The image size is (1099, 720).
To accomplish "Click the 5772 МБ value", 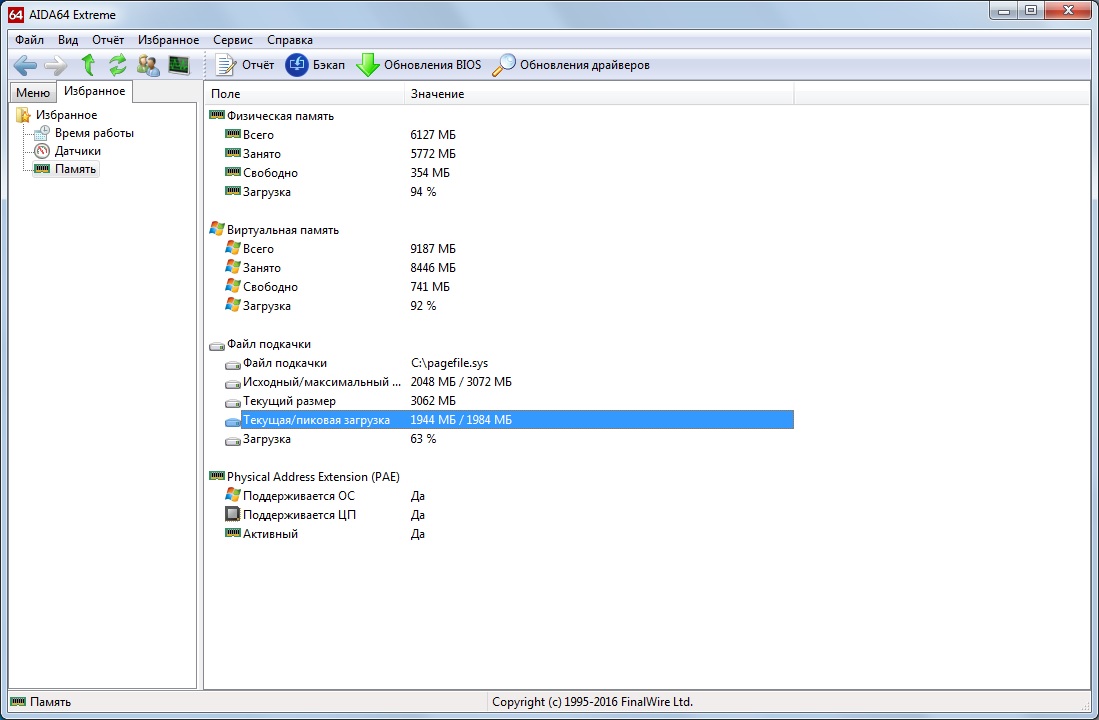I will point(432,154).
